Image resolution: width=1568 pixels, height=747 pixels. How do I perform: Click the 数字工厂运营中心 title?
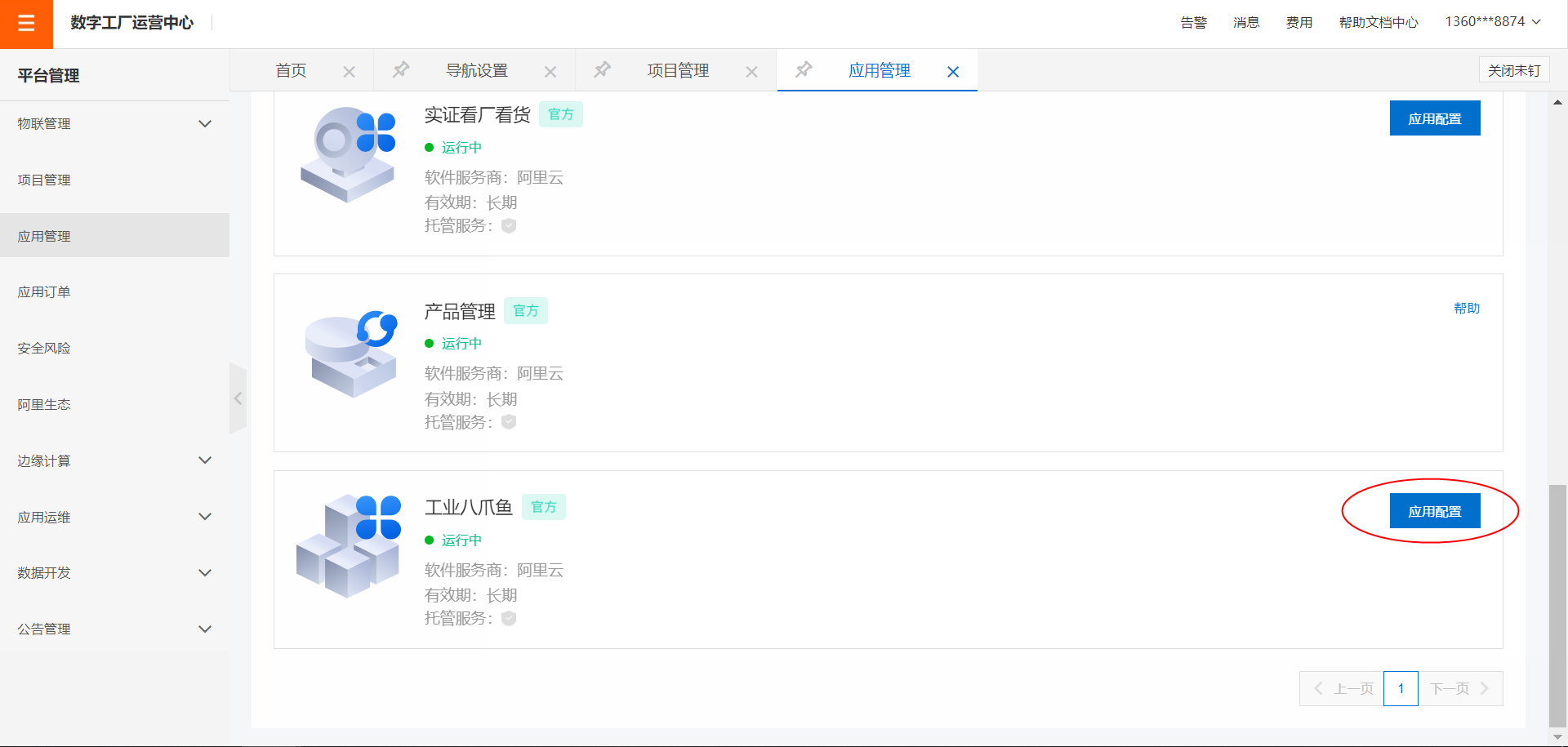click(131, 23)
